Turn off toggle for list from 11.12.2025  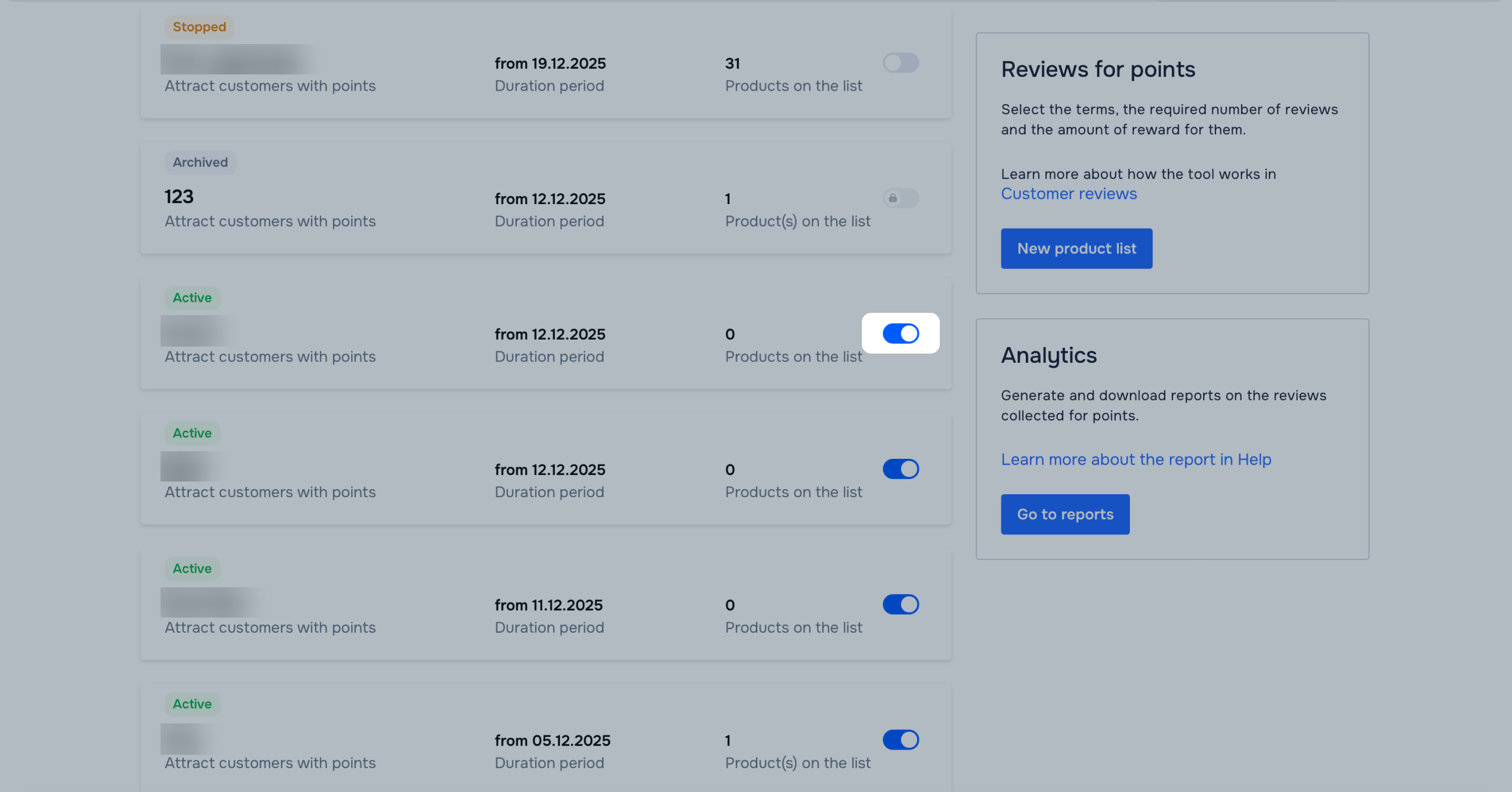tap(900, 604)
